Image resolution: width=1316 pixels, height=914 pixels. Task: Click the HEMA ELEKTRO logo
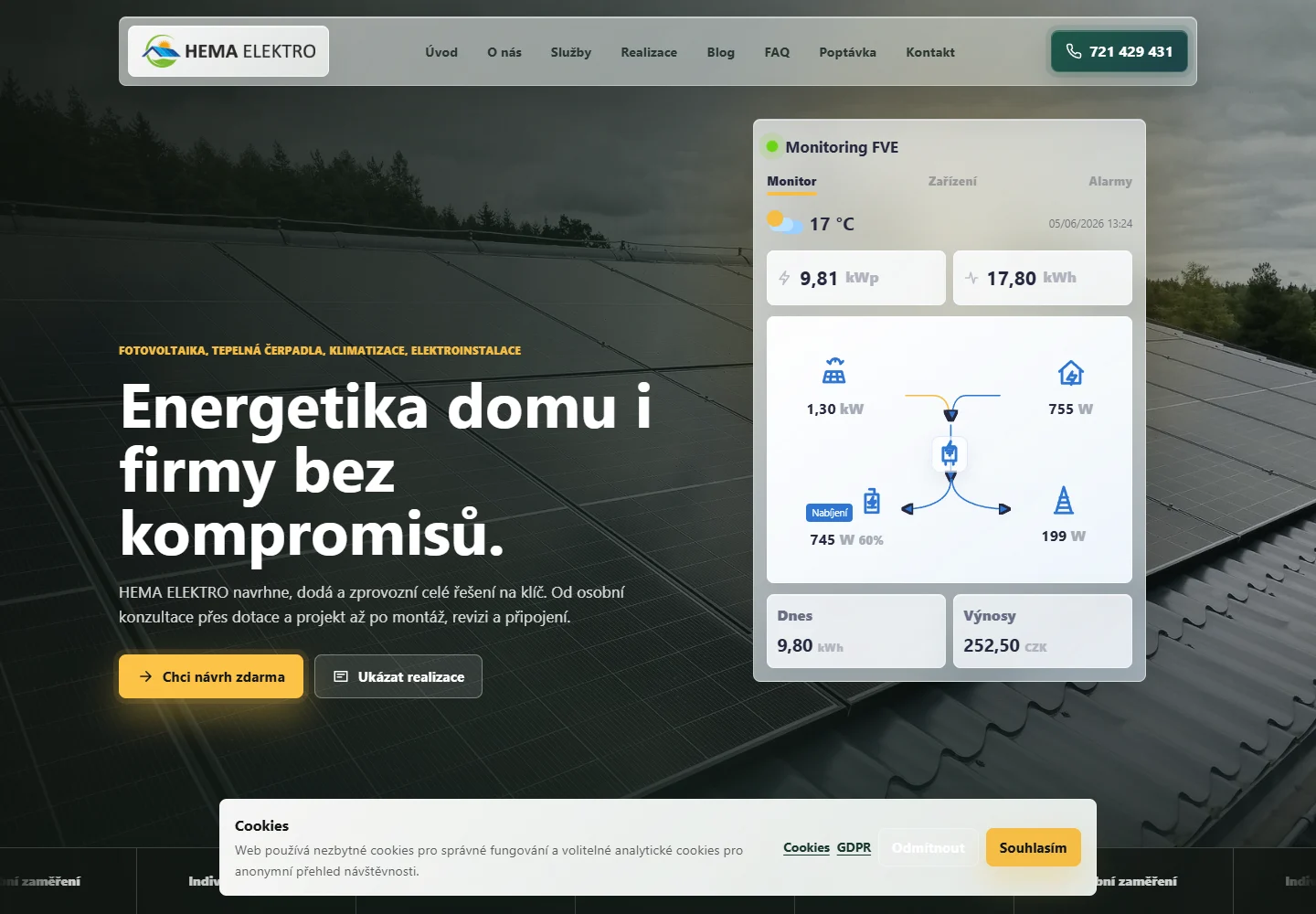[228, 51]
